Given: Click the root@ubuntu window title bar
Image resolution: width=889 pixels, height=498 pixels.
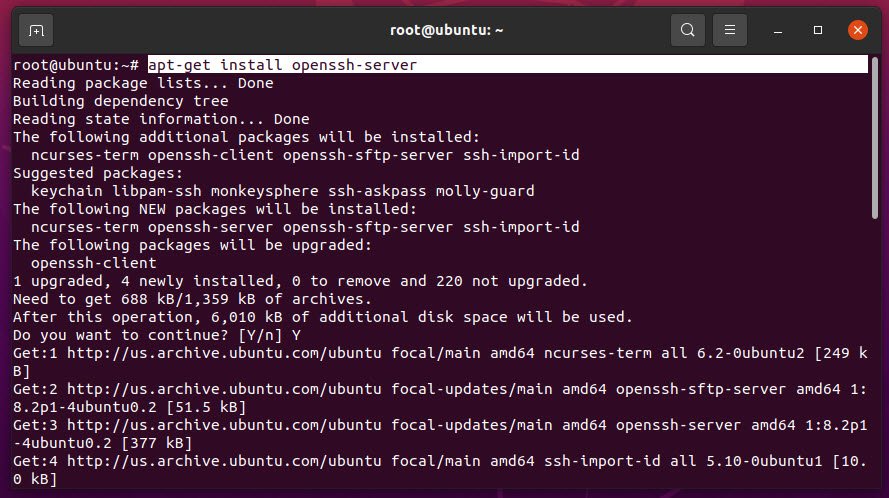Looking at the screenshot, I should pos(447,30).
